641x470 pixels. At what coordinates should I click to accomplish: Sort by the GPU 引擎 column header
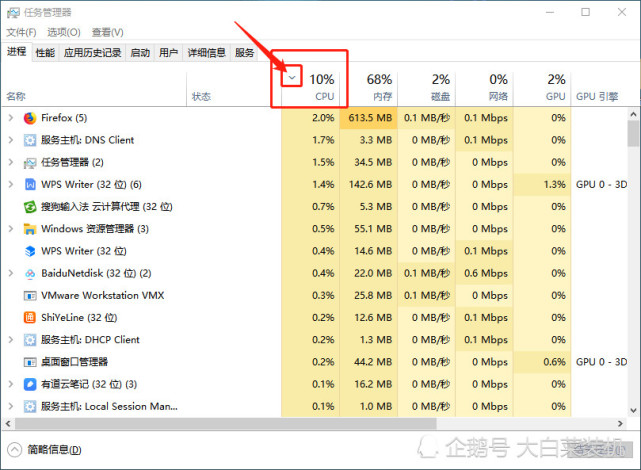click(x=599, y=88)
